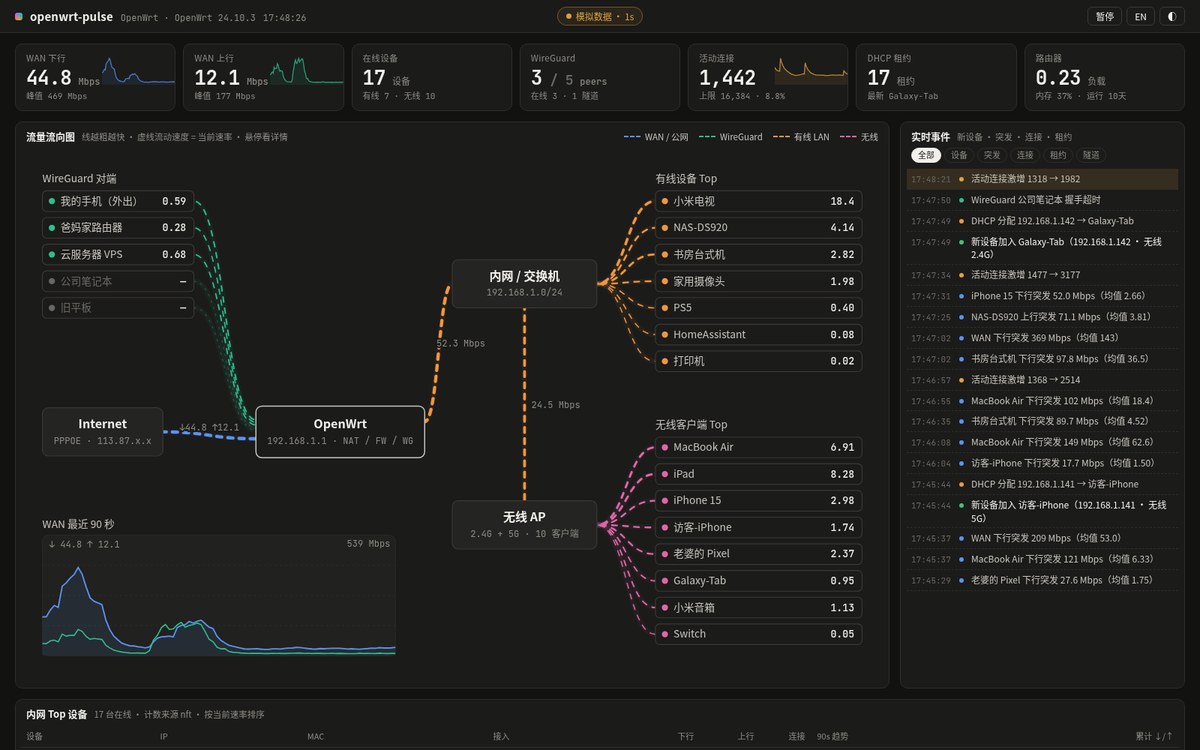Screen dimensions: 1200x750
Task: Click the DHCP 租约 card
Action: 936,77
